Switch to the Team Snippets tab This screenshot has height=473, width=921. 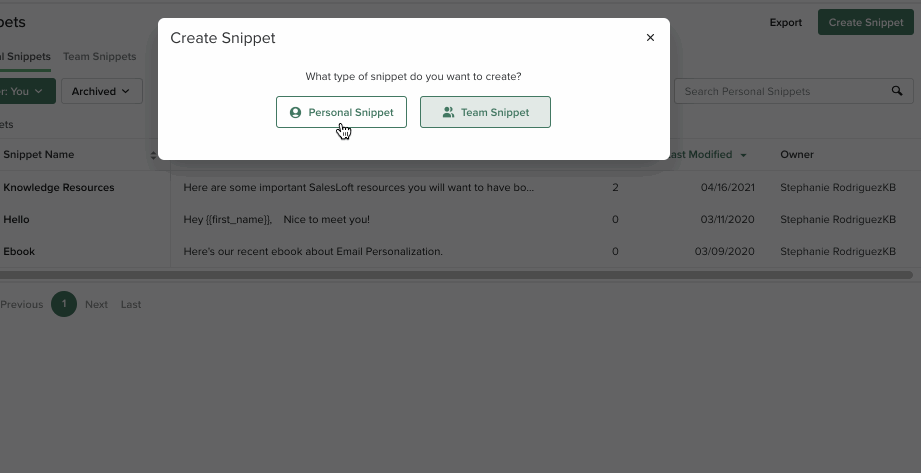(x=99, y=57)
